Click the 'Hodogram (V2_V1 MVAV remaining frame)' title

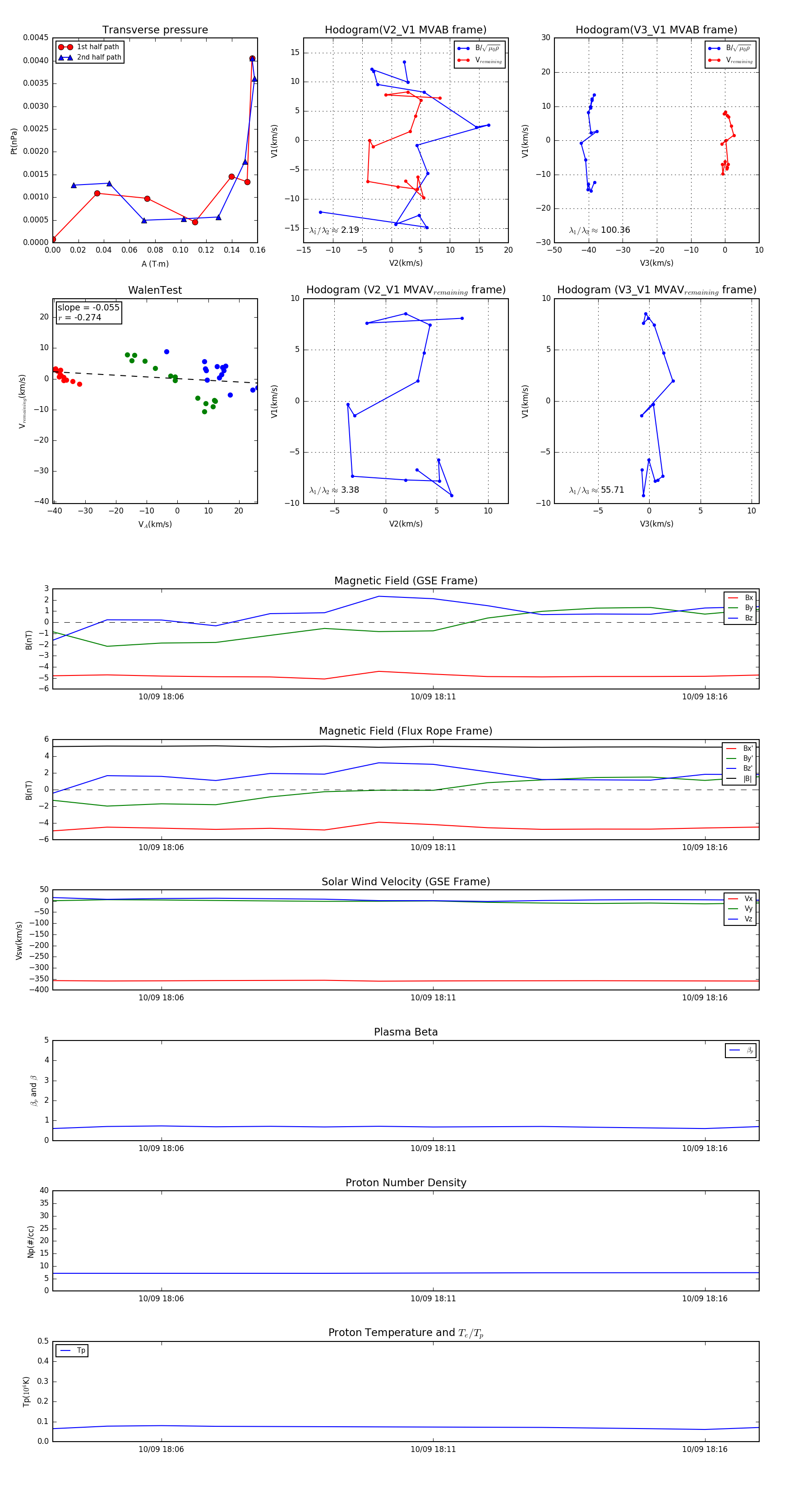pyautogui.click(x=406, y=290)
